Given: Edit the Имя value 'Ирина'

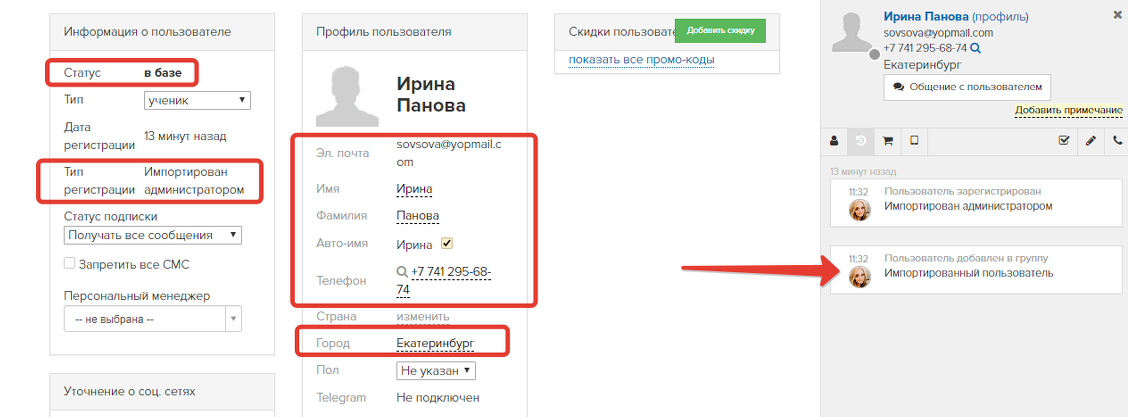Looking at the screenshot, I should (414, 189).
